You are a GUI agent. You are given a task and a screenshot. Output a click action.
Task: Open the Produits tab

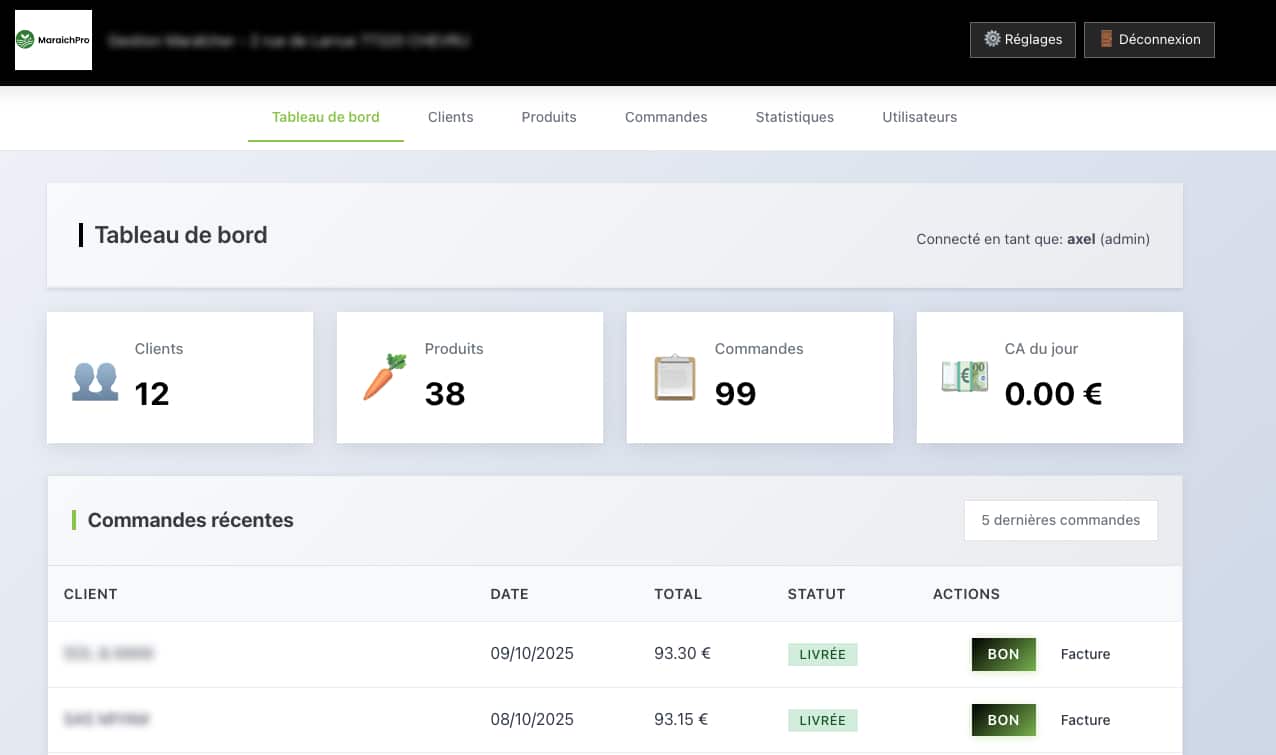click(x=549, y=117)
